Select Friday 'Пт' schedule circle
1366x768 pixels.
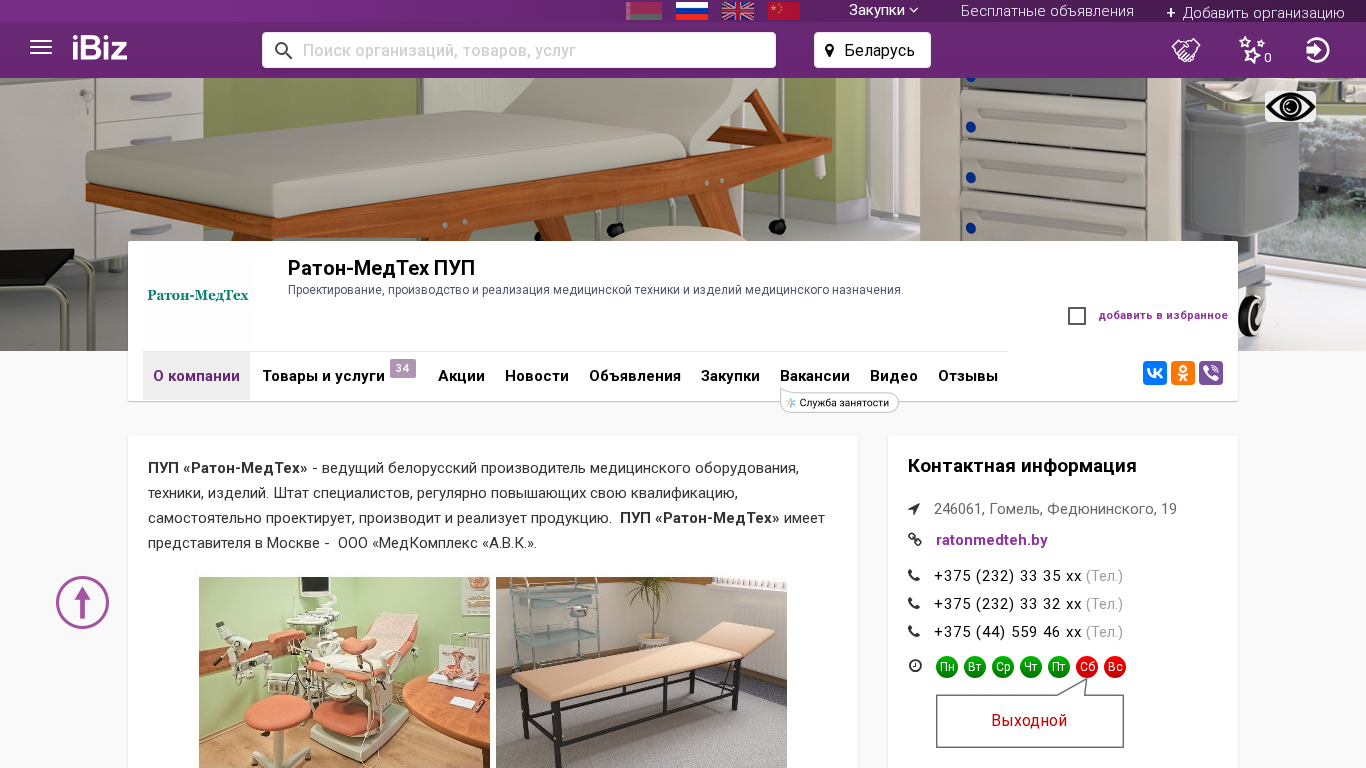point(1059,667)
